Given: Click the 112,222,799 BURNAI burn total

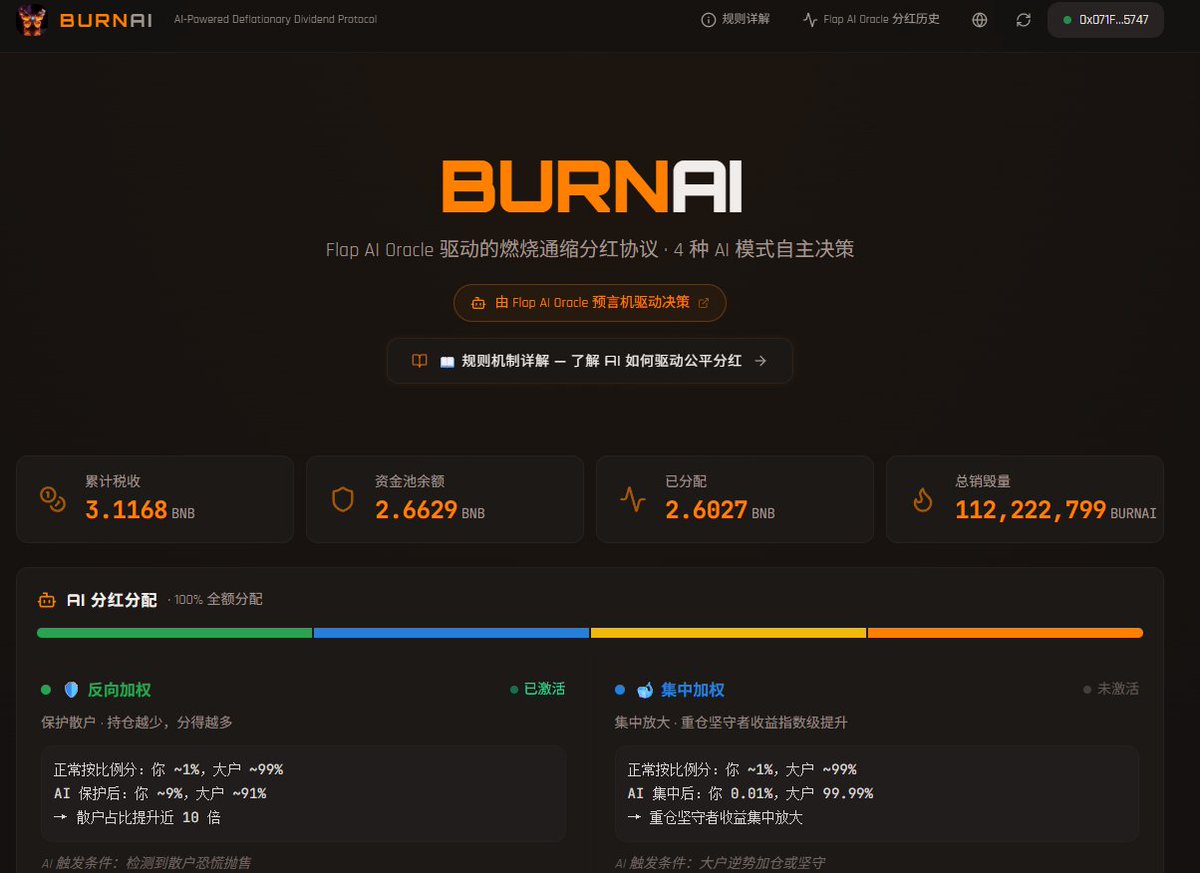Looking at the screenshot, I should [x=1056, y=510].
